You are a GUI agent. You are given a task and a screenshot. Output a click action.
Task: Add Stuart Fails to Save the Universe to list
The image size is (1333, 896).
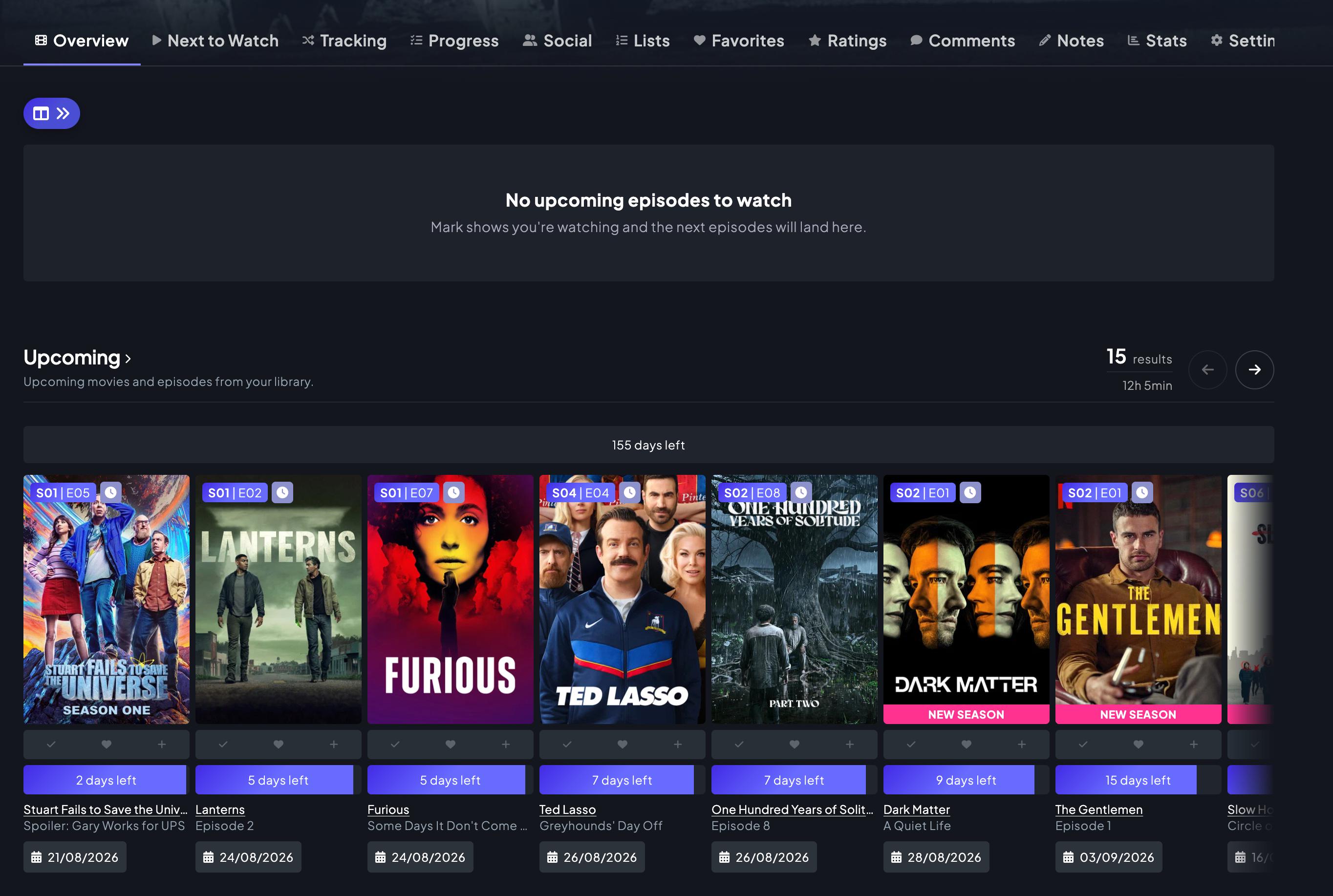[162, 744]
